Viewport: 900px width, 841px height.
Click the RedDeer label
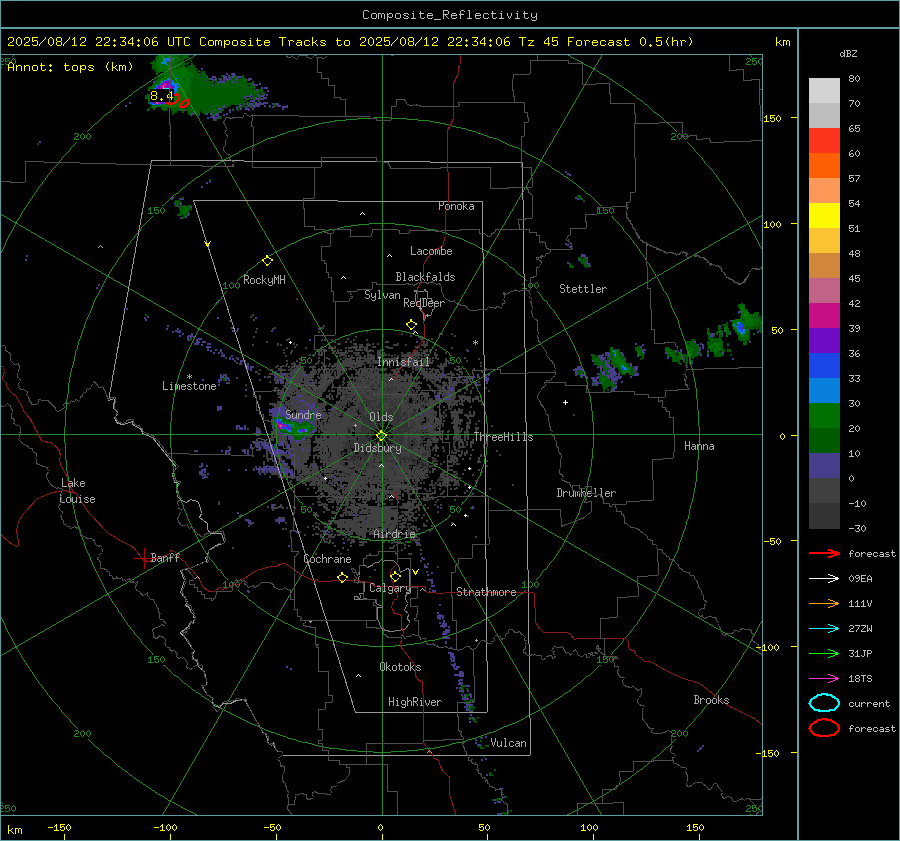click(x=424, y=303)
